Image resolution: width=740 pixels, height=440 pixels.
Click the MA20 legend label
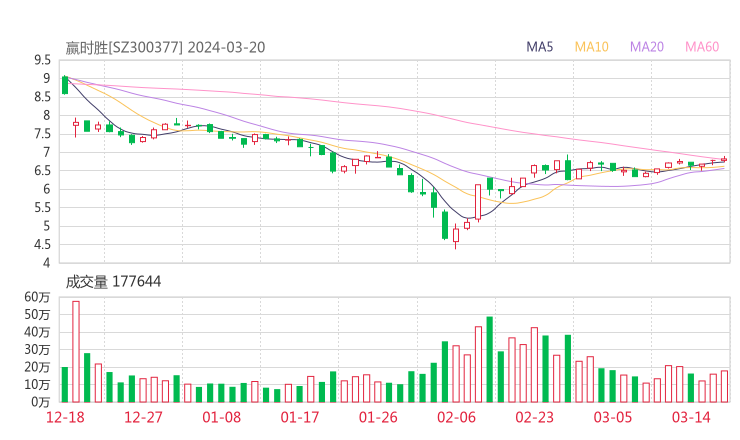pos(647,47)
